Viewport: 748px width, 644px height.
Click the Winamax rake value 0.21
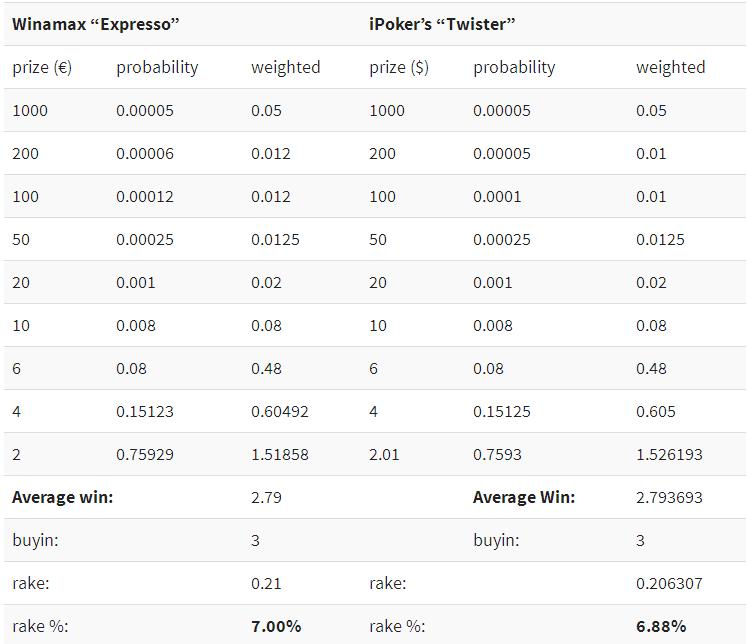[x=266, y=583]
